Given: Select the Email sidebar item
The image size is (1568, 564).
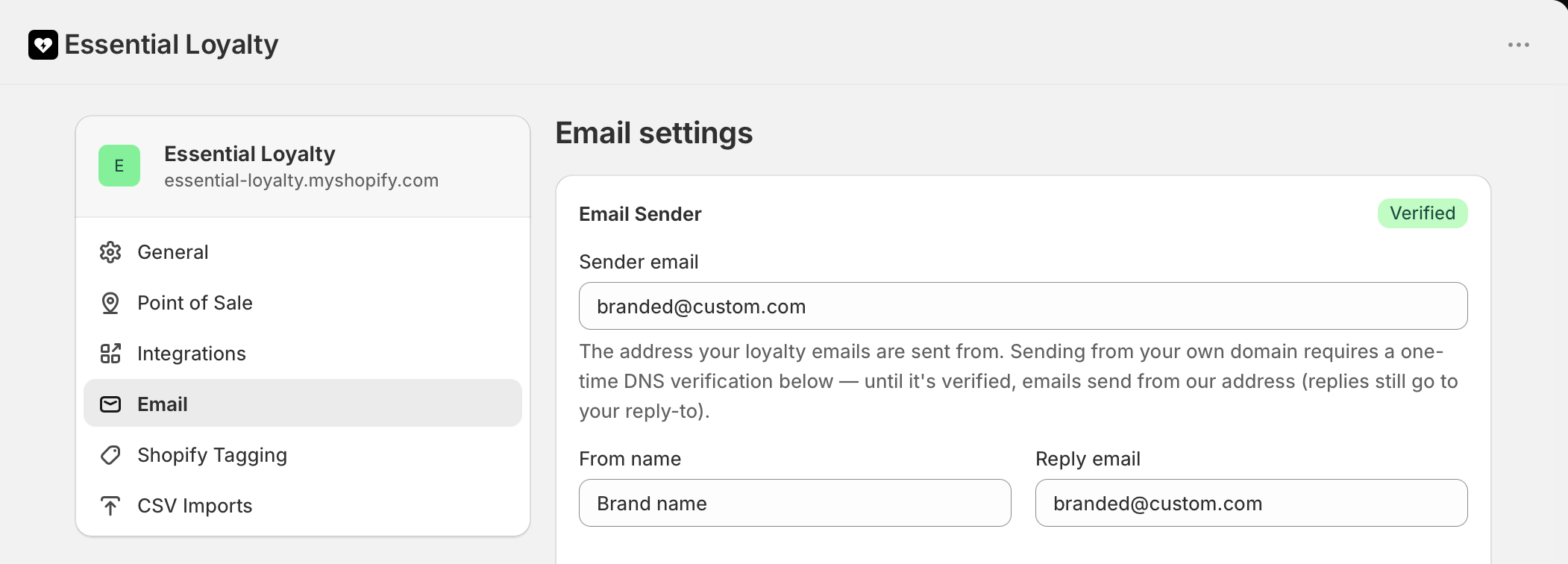Looking at the screenshot, I should (x=303, y=403).
